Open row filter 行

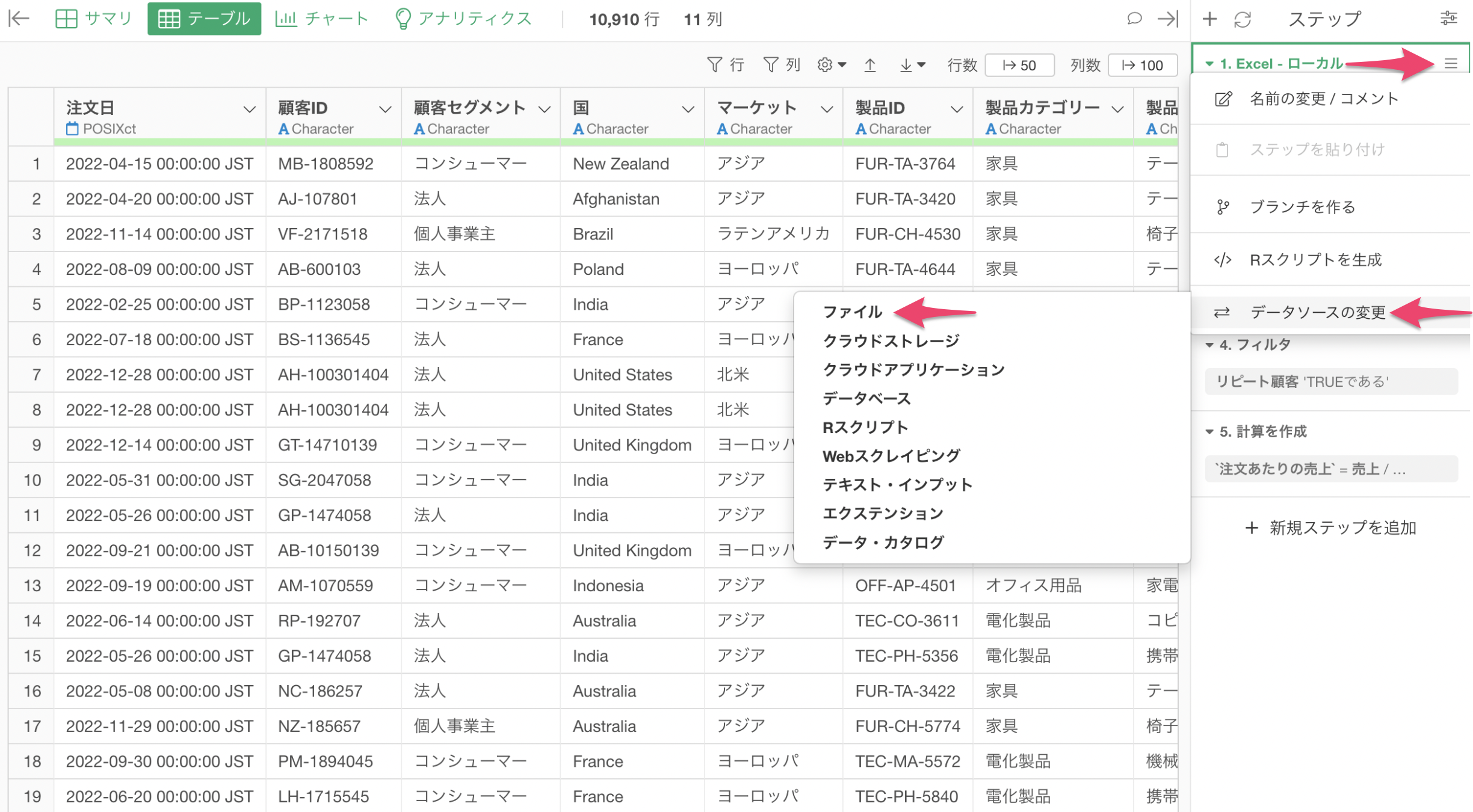pyautogui.click(x=726, y=64)
